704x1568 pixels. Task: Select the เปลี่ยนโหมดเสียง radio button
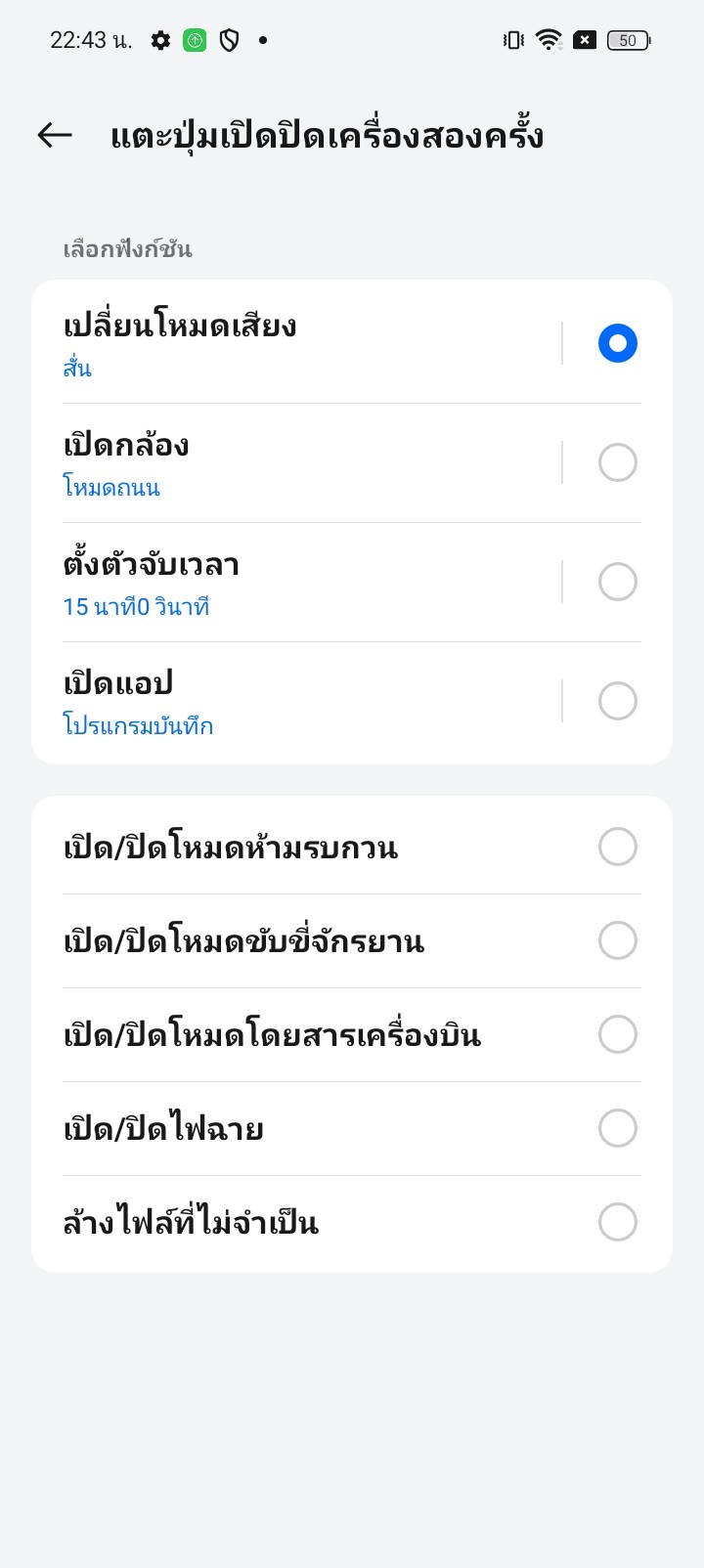(x=617, y=343)
